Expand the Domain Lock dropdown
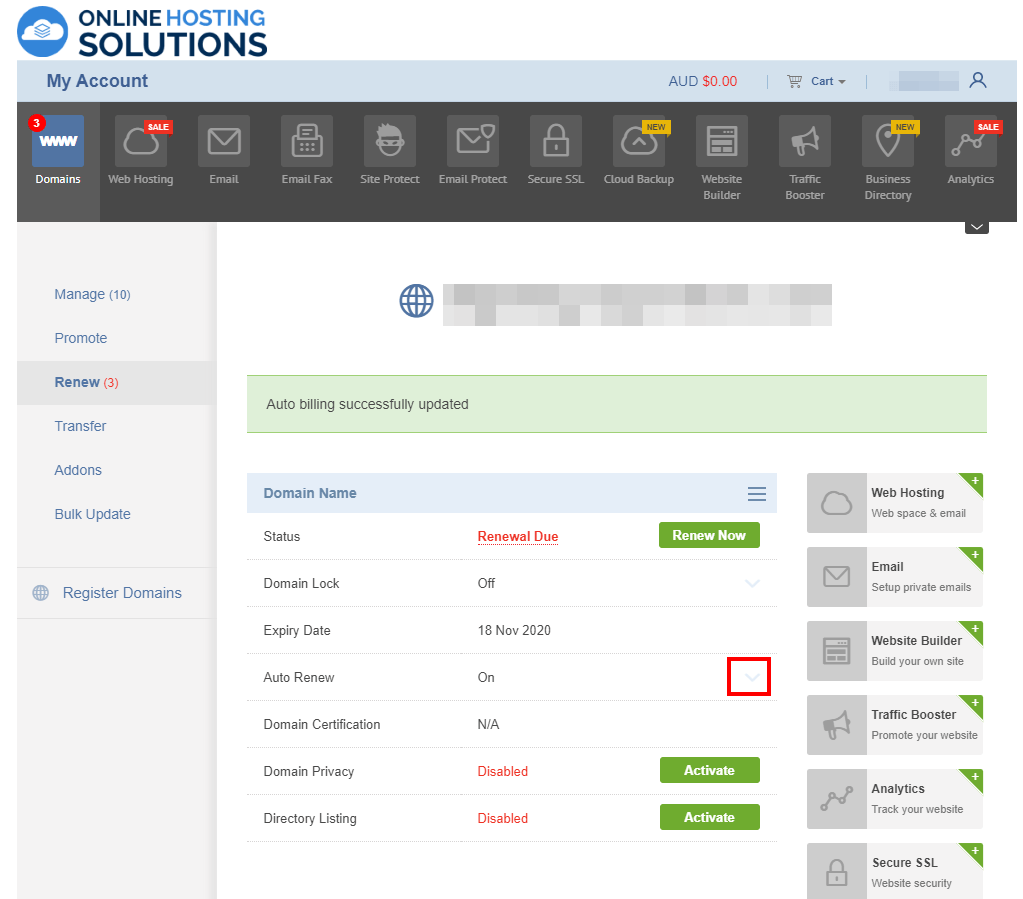The height and width of the screenshot is (899, 1023). point(752,583)
